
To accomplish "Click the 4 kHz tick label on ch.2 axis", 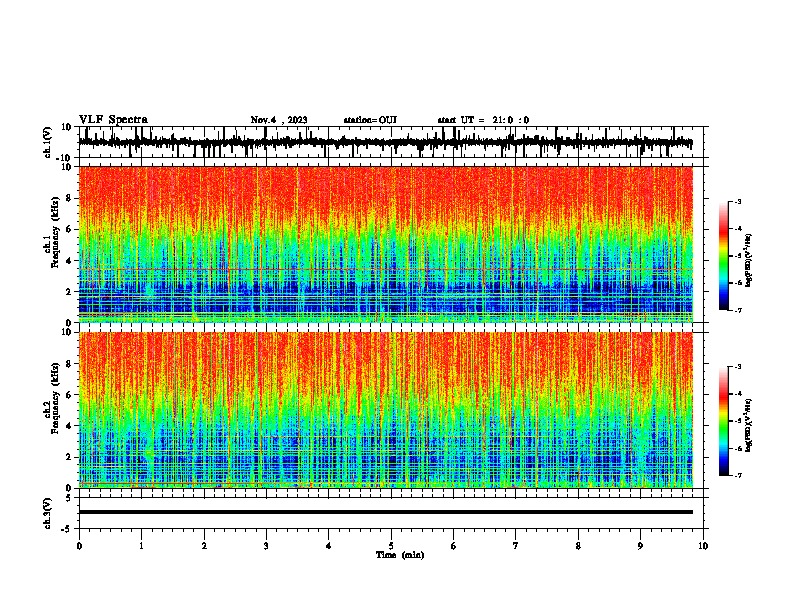I will click(x=70, y=426).
